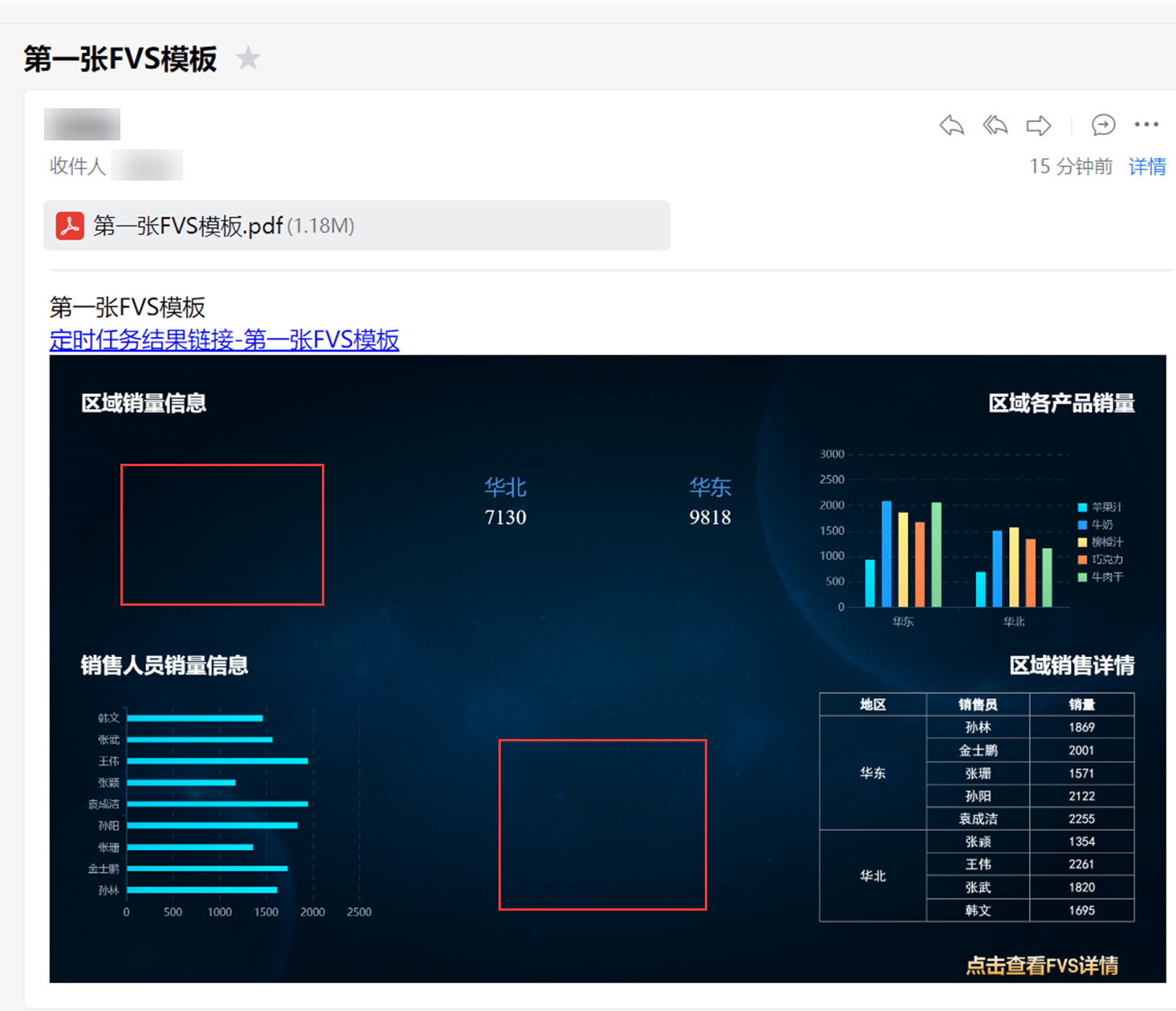
Task: Star the 第一张FVS模板 email
Action: click(249, 58)
